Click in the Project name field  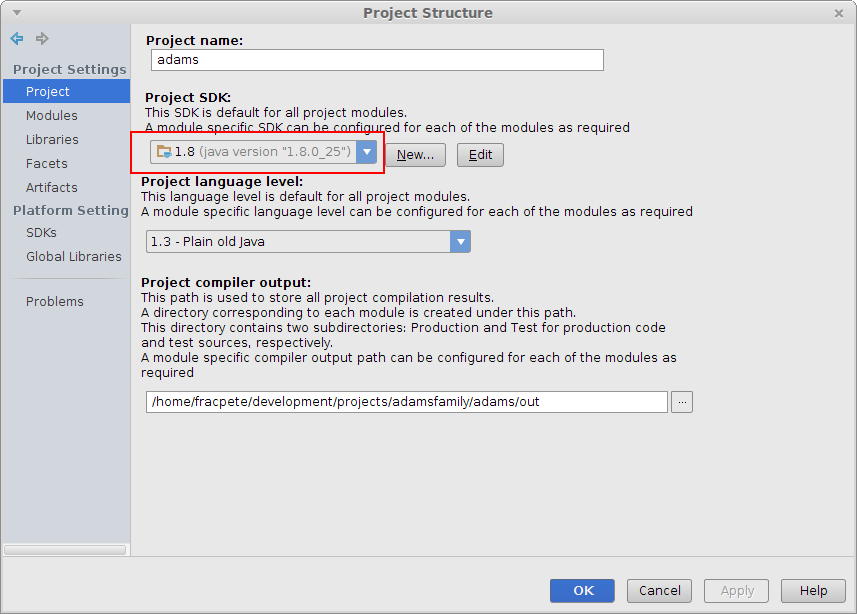pyautogui.click(x=377, y=60)
